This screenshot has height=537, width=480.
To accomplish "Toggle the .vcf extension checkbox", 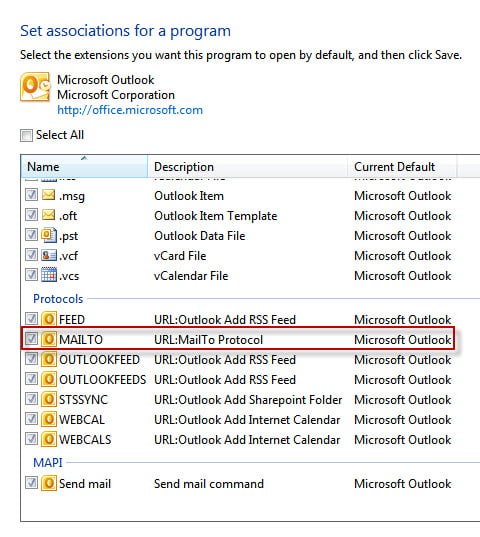I will click(x=31, y=255).
